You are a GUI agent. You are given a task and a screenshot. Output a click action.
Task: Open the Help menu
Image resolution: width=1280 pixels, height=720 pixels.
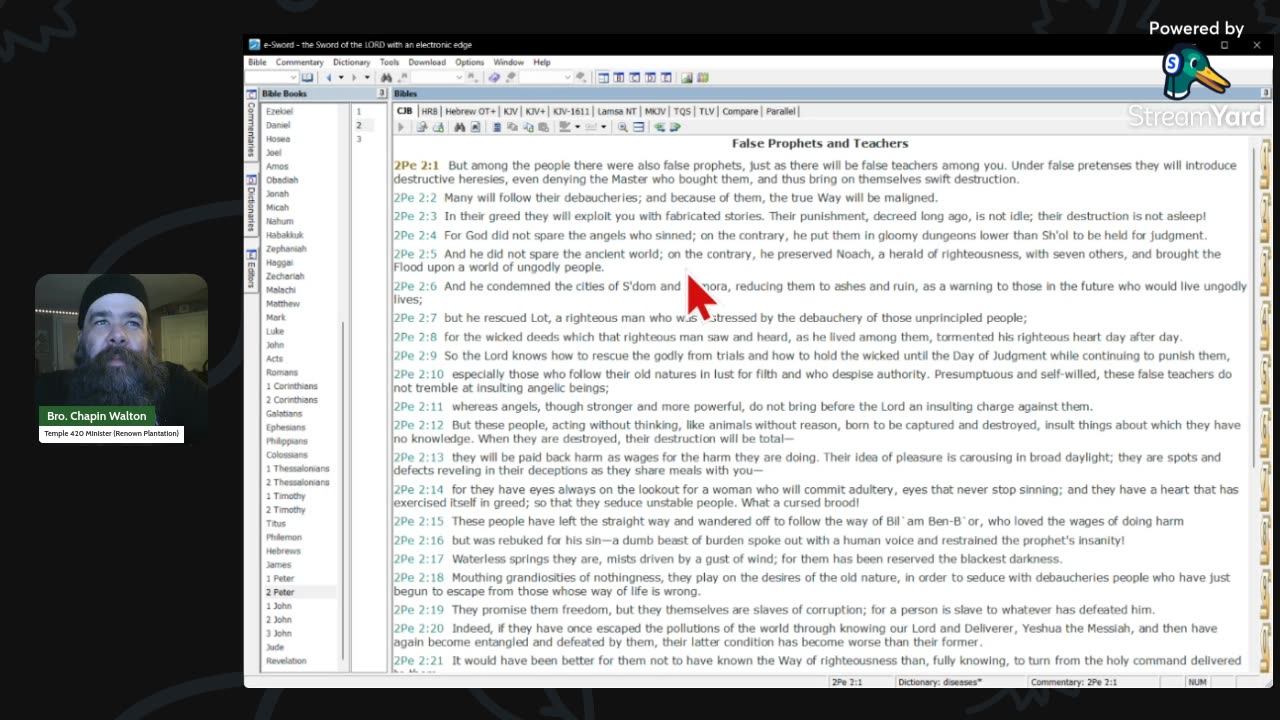pos(541,62)
